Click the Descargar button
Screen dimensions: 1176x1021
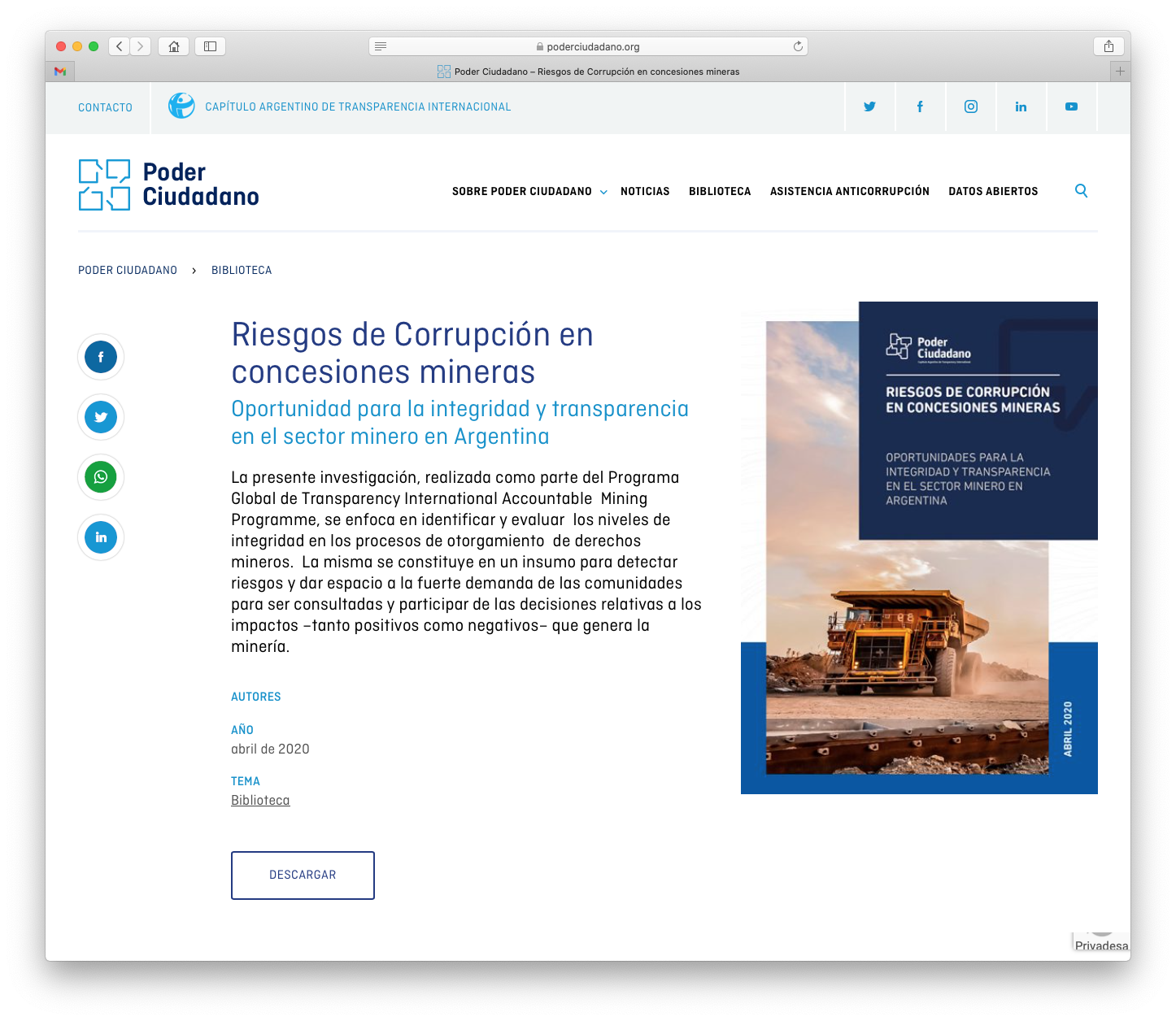point(303,875)
